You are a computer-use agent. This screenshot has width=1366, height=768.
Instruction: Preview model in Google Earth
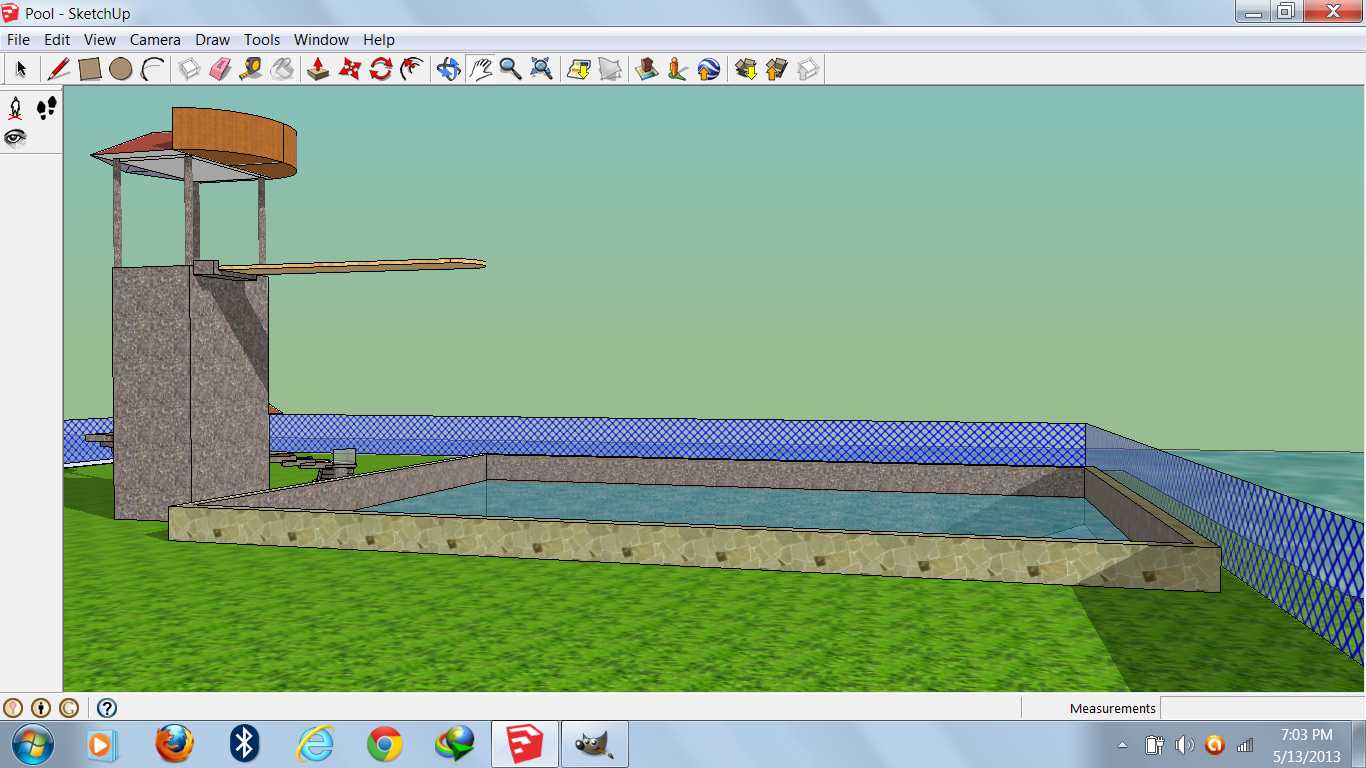click(708, 69)
